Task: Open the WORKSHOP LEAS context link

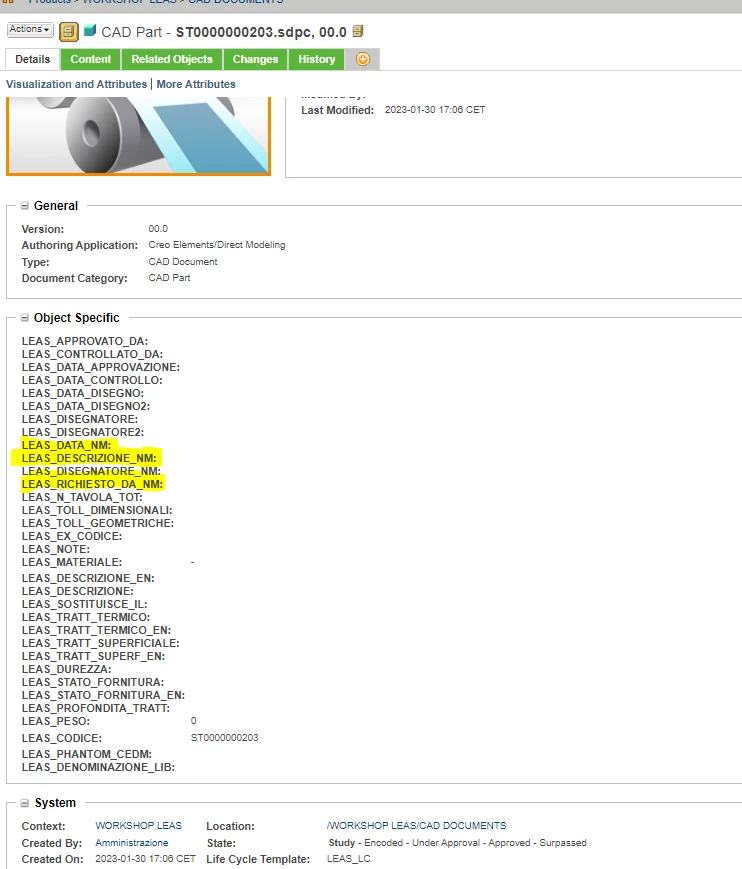Action: tap(139, 826)
